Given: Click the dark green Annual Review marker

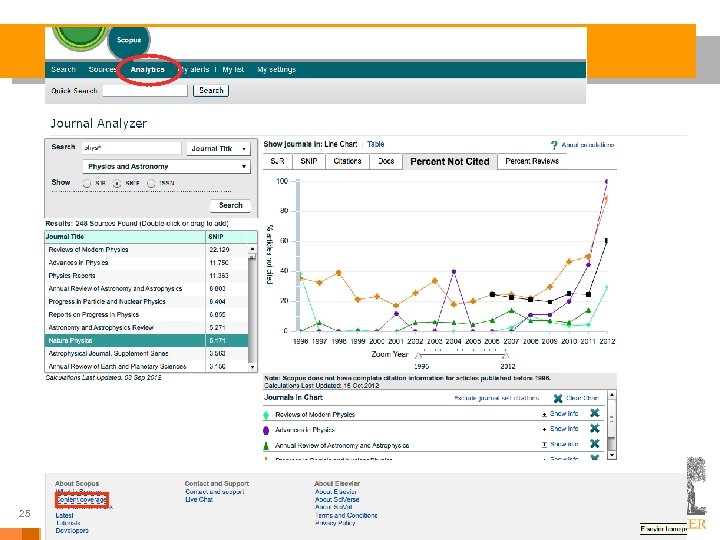Looking at the screenshot, I should click(x=265, y=445).
